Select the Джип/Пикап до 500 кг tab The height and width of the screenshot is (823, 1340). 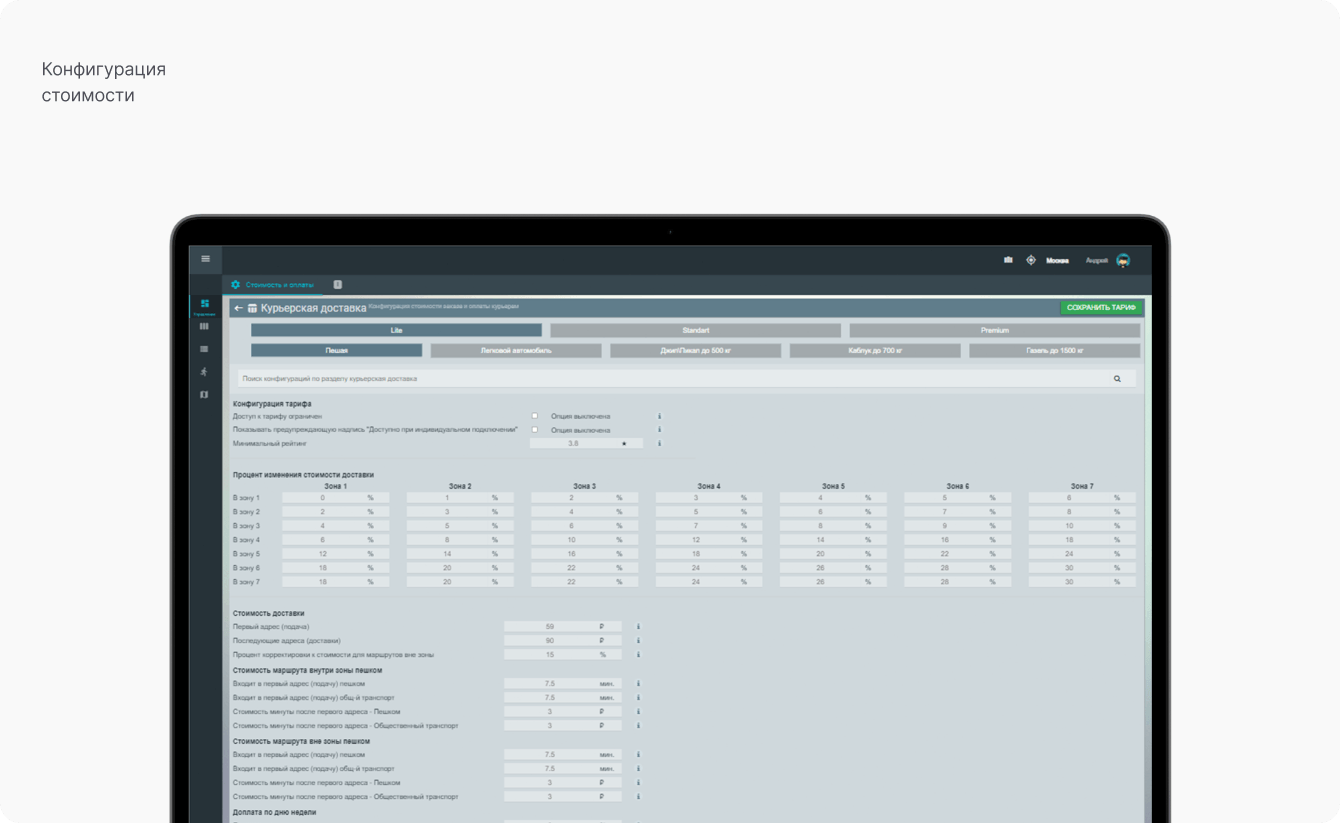pos(695,351)
